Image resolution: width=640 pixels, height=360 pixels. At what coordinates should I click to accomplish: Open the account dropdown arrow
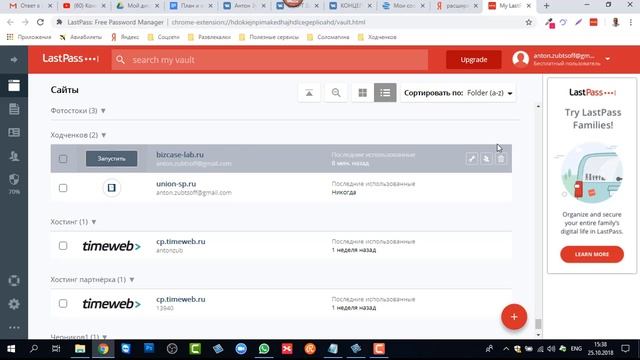click(x=607, y=59)
